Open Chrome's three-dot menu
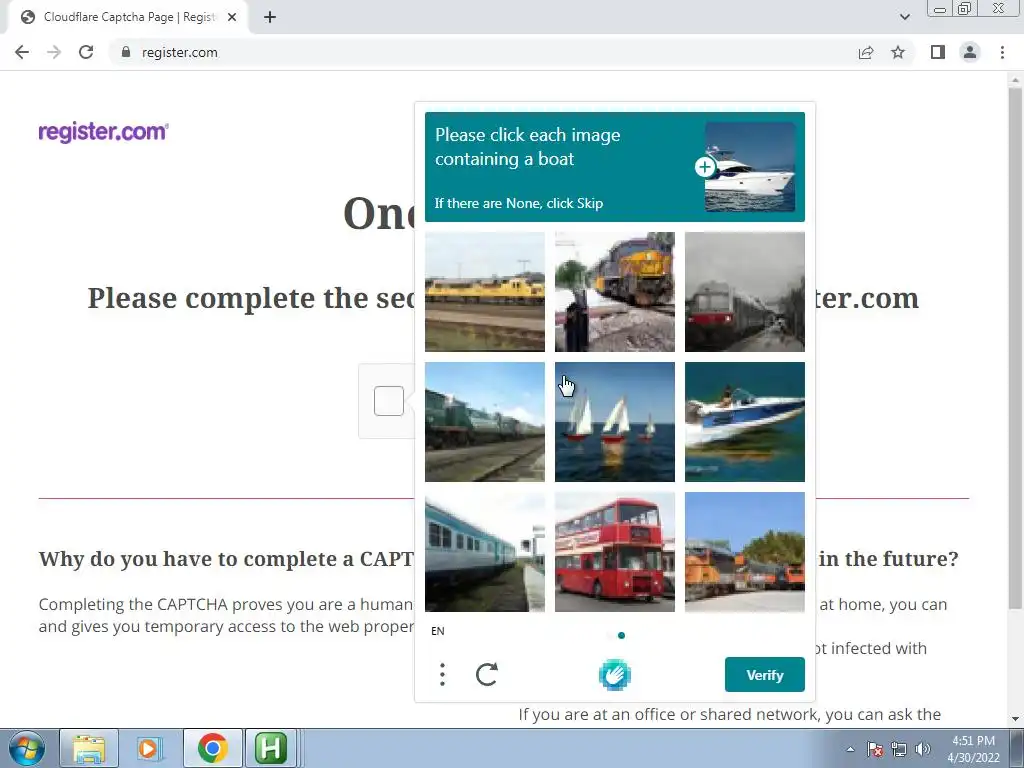This screenshot has height=768, width=1024. (1002, 52)
